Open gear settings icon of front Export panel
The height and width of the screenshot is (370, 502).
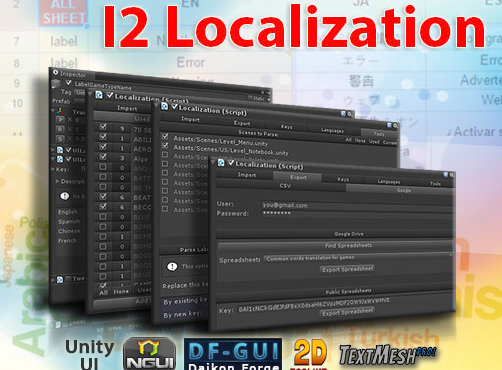[452, 175]
